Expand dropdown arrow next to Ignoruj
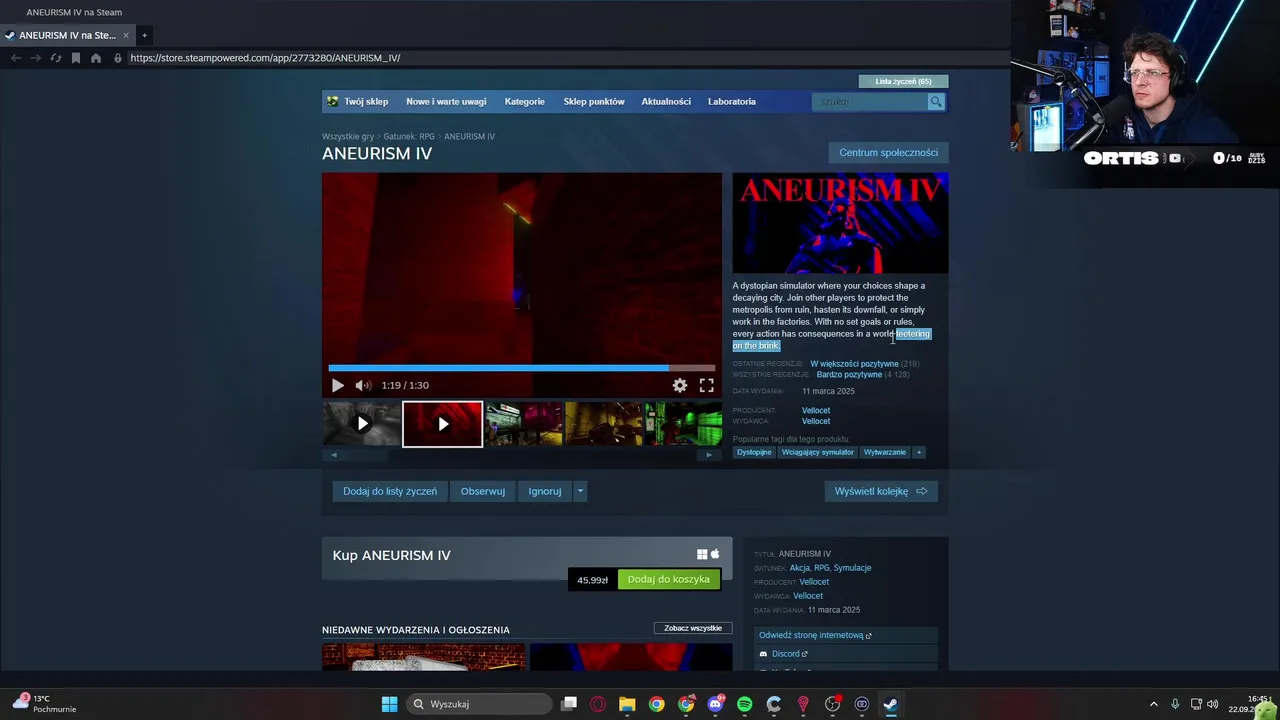The image size is (1280, 720). coord(580,491)
